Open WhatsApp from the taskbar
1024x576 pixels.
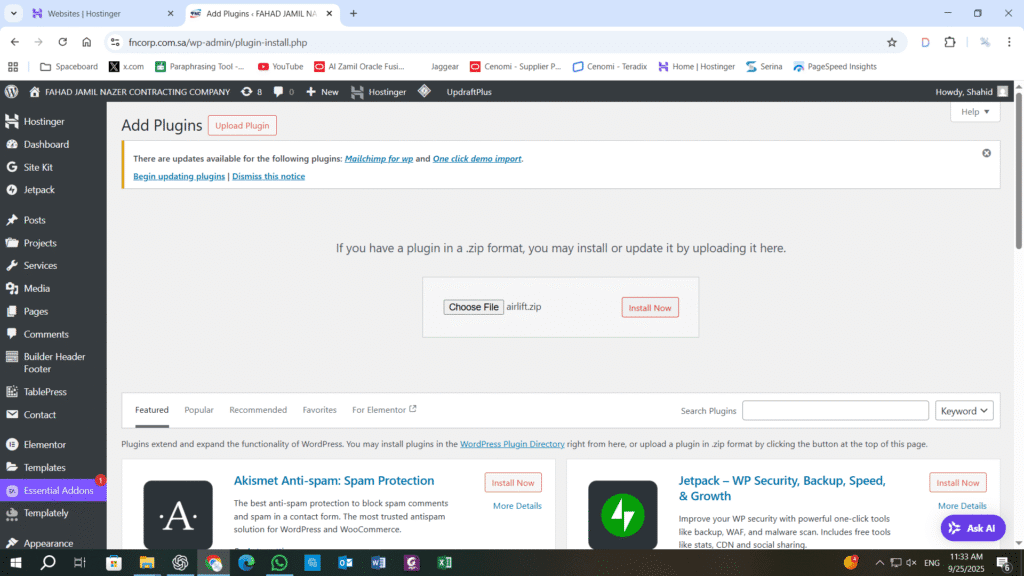279,562
